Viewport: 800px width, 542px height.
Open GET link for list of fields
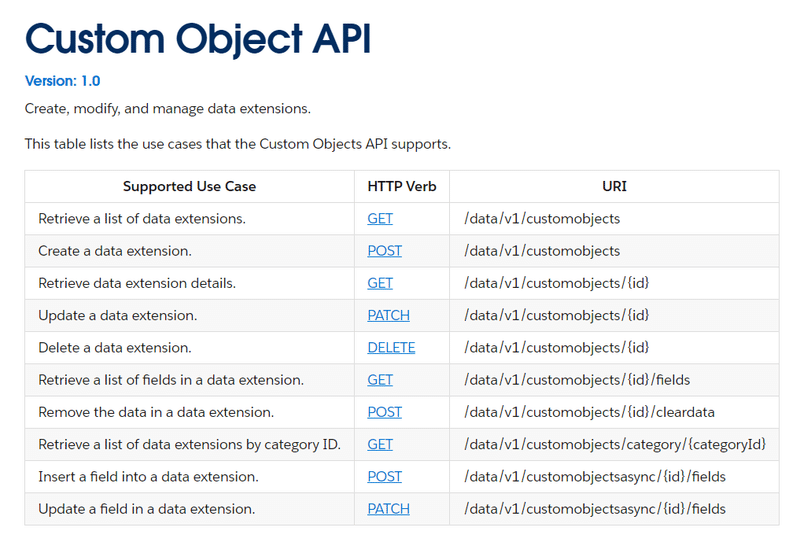tap(380, 380)
